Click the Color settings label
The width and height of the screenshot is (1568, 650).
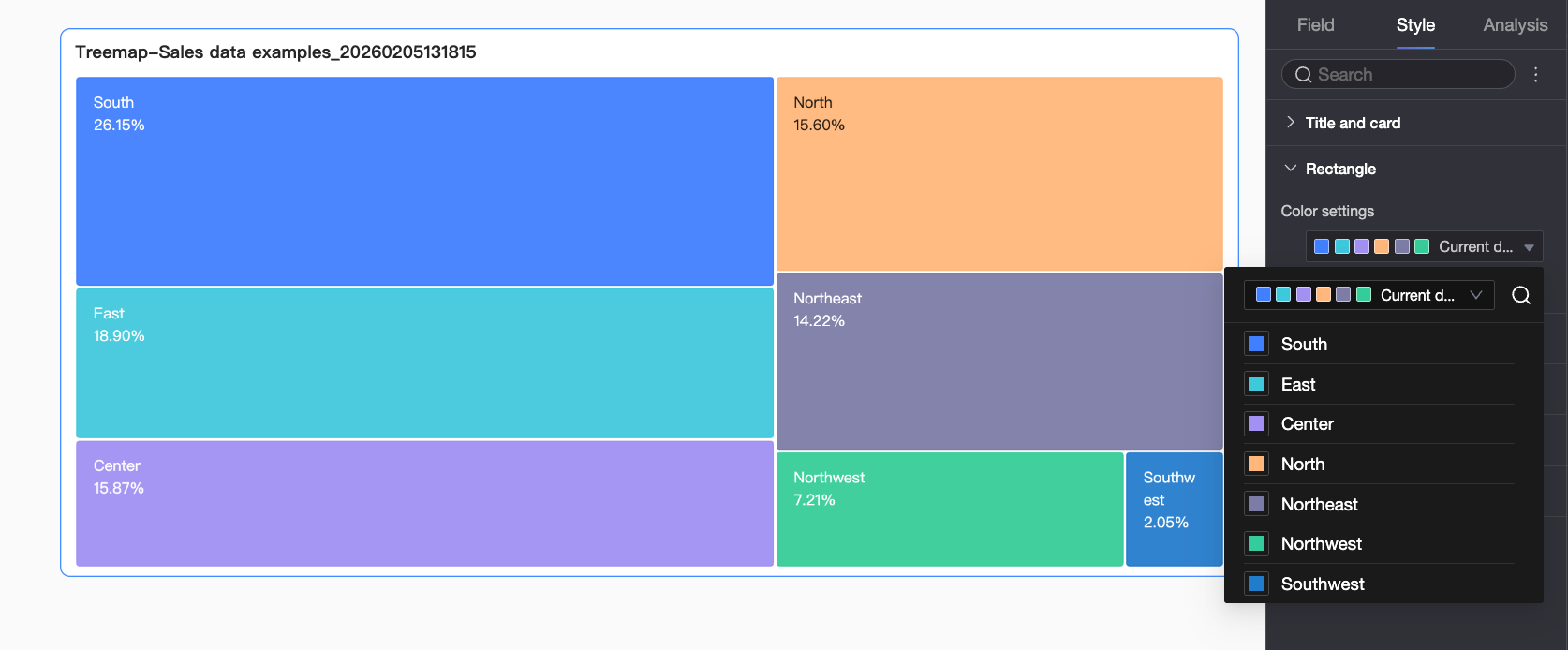[x=1327, y=211]
